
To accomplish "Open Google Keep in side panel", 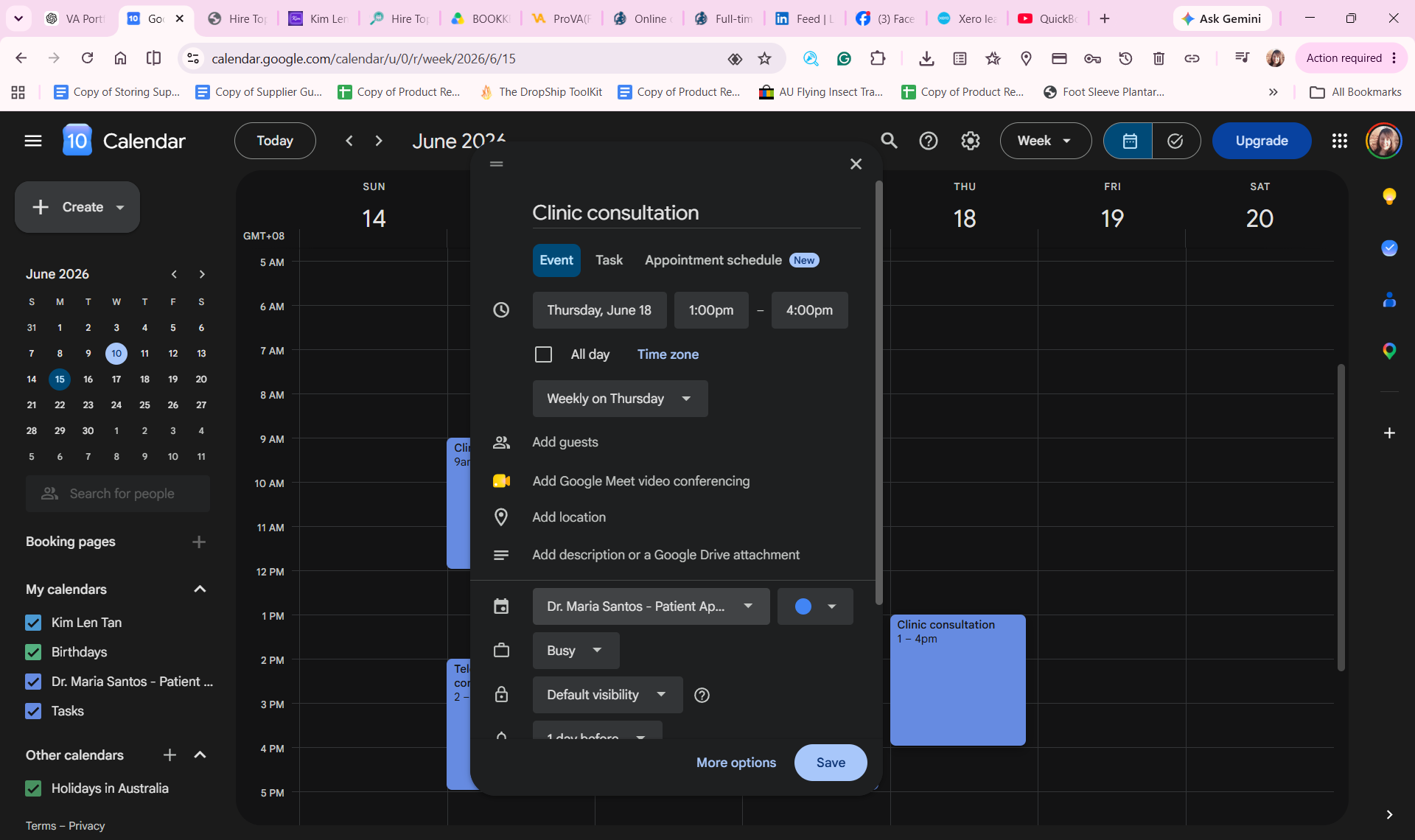I will pyautogui.click(x=1389, y=196).
